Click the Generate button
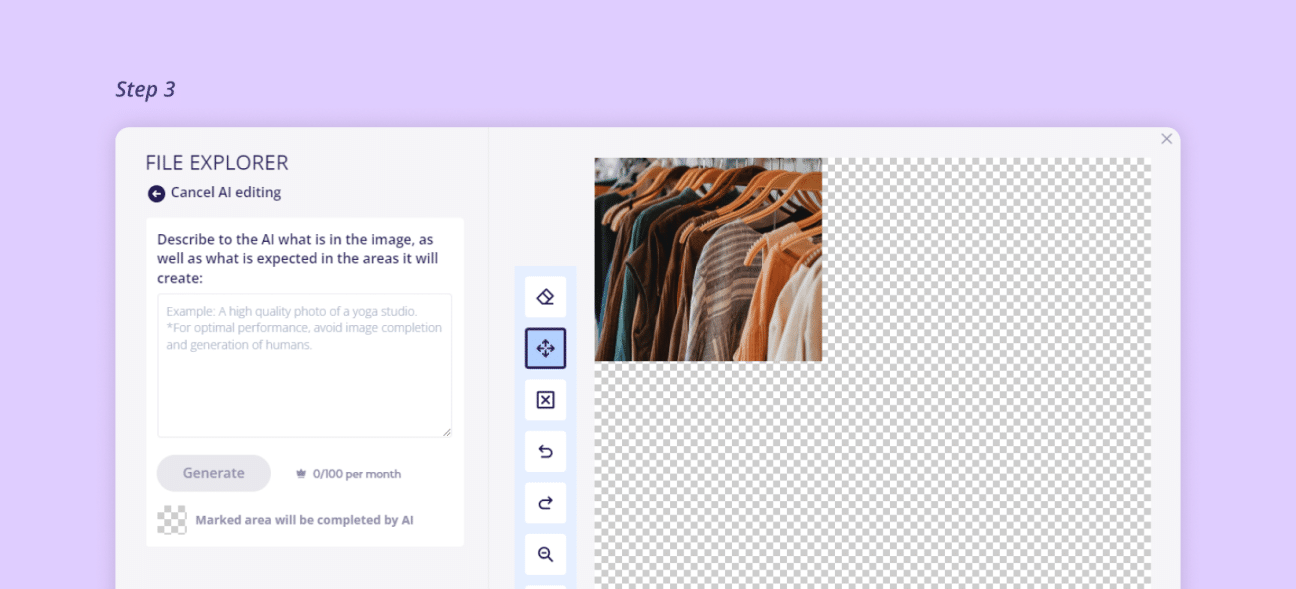 click(214, 473)
